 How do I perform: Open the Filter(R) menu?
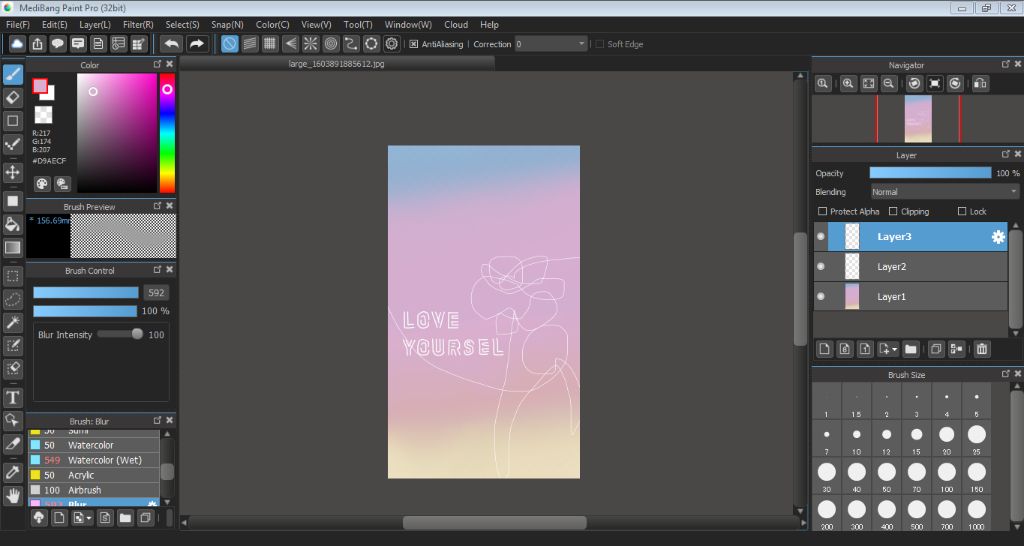coord(138,25)
